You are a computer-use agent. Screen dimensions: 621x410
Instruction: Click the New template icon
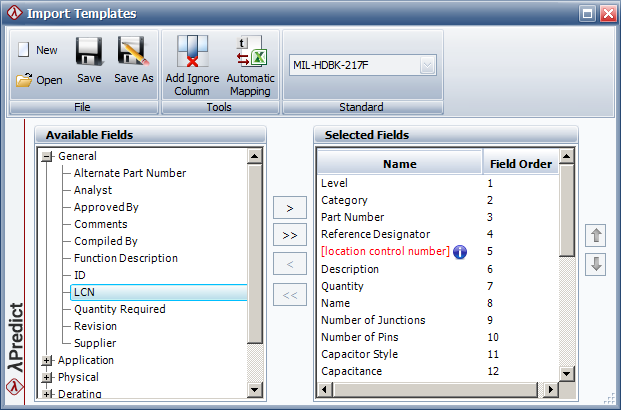pyautogui.click(x=24, y=50)
